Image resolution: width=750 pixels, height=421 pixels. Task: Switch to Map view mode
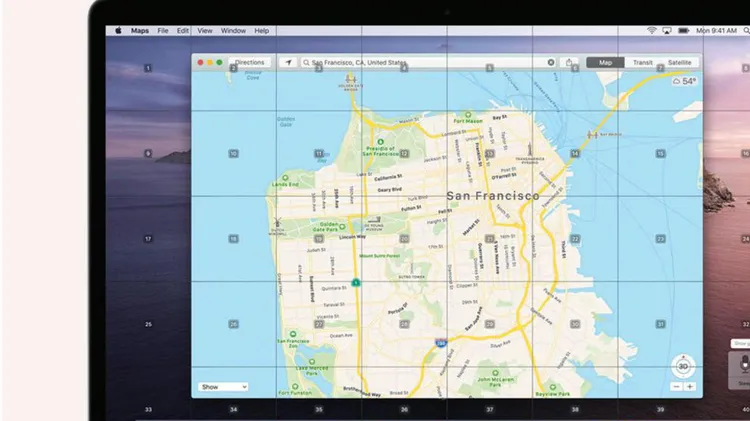click(x=605, y=63)
